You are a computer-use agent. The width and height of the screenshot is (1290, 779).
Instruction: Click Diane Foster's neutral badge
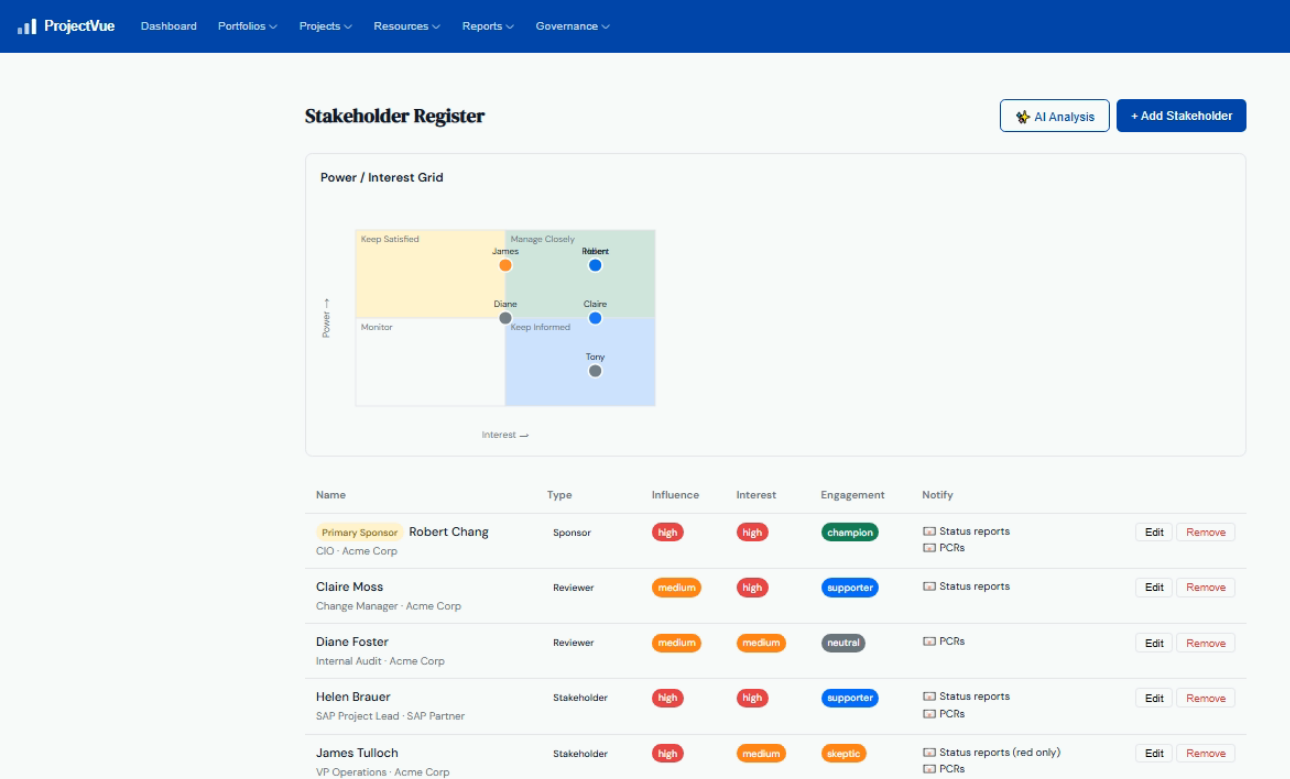click(843, 643)
